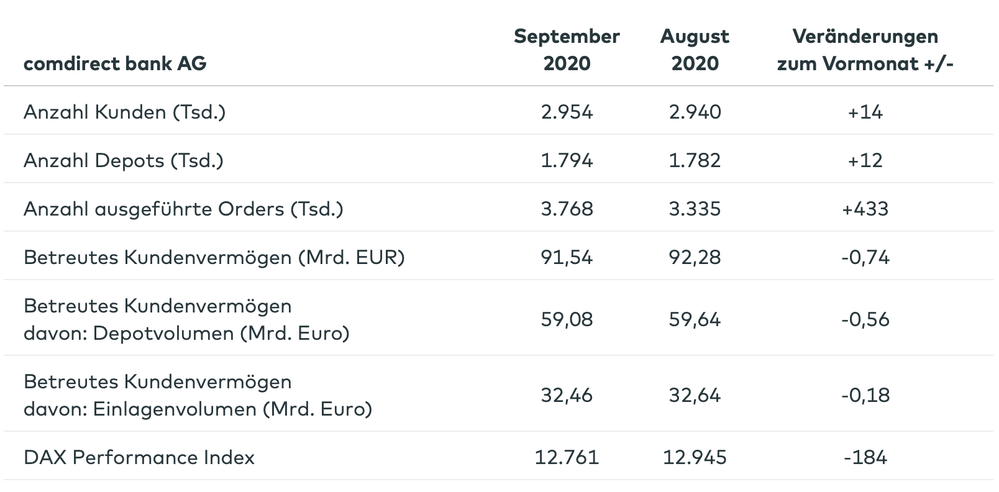Click the 'davon: Depotvolumen' row label

(186, 333)
